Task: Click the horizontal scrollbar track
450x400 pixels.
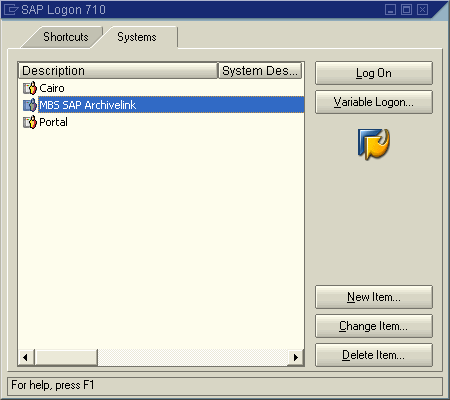Action: point(193,357)
